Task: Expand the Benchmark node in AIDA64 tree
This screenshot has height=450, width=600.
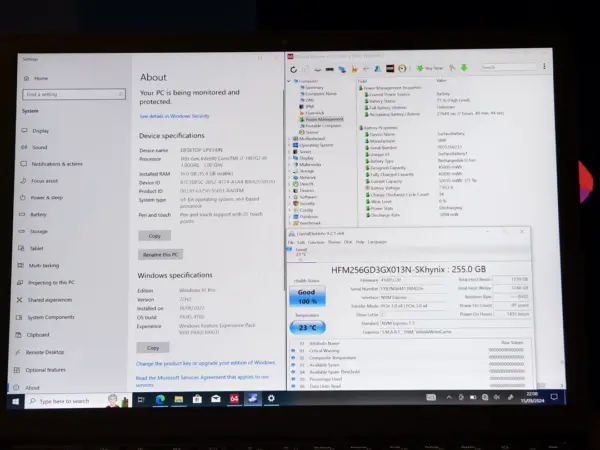Action: [289, 223]
